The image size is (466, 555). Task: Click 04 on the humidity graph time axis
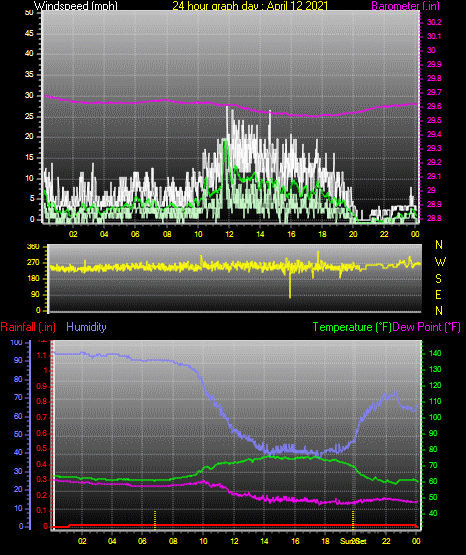pos(112,541)
